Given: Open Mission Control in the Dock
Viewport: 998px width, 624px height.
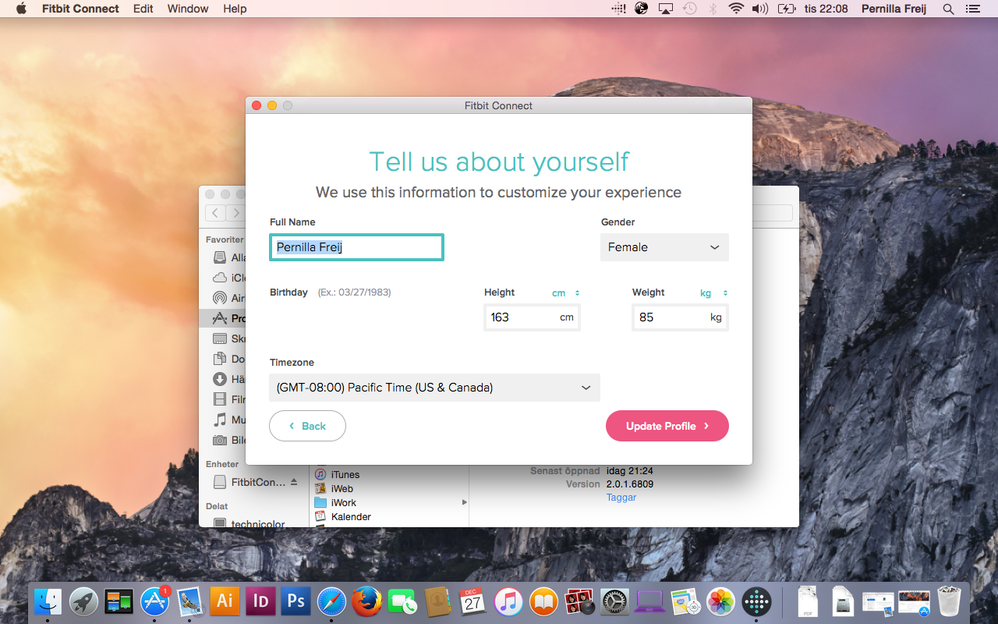Looking at the screenshot, I should tap(119, 601).
